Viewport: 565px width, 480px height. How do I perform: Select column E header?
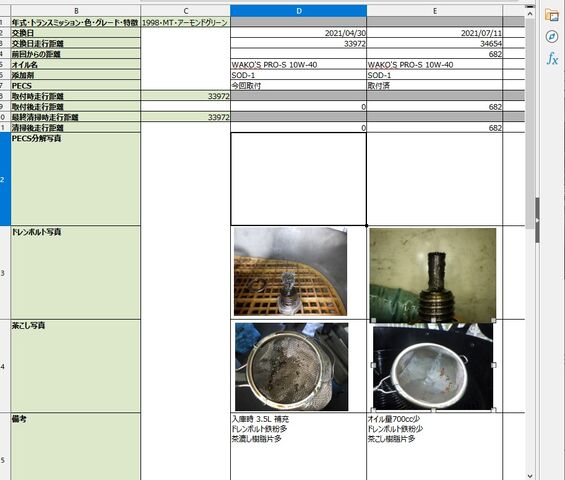pyautogui.click(x=435, y=11)
